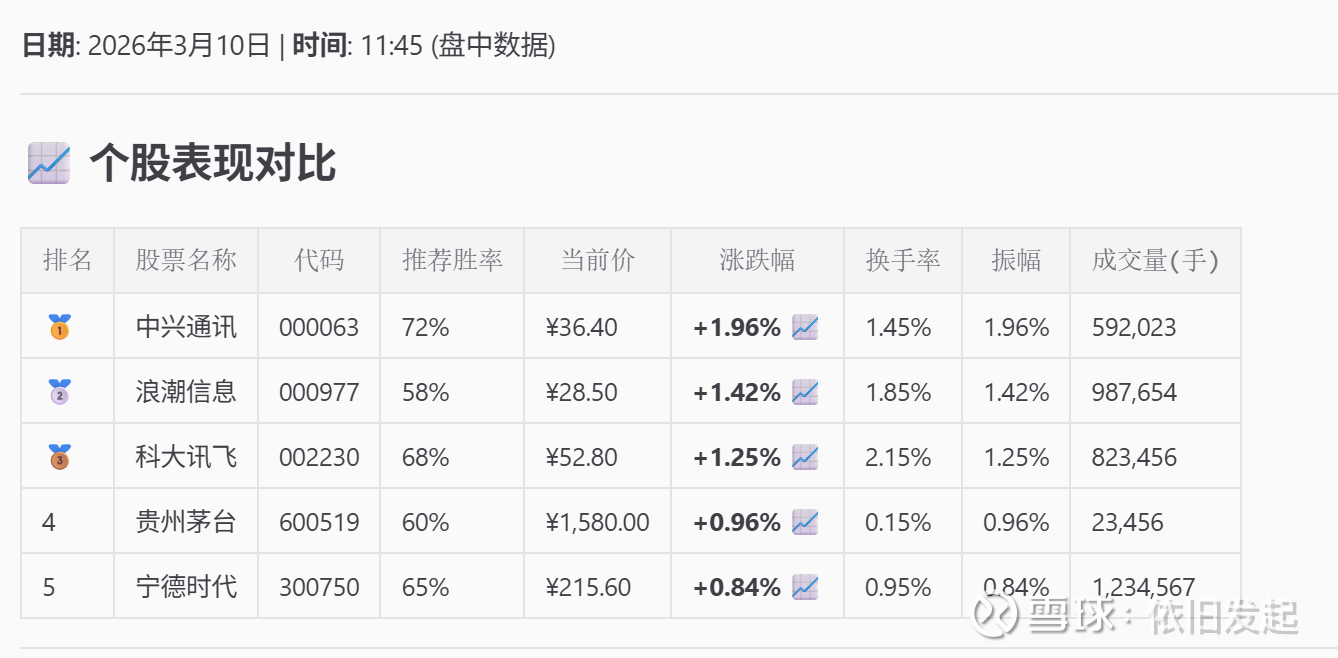The width and height of the screenshot is (1338, 658).
Task: Click the trend icon next to +0.96%
Action: point(805,522)
